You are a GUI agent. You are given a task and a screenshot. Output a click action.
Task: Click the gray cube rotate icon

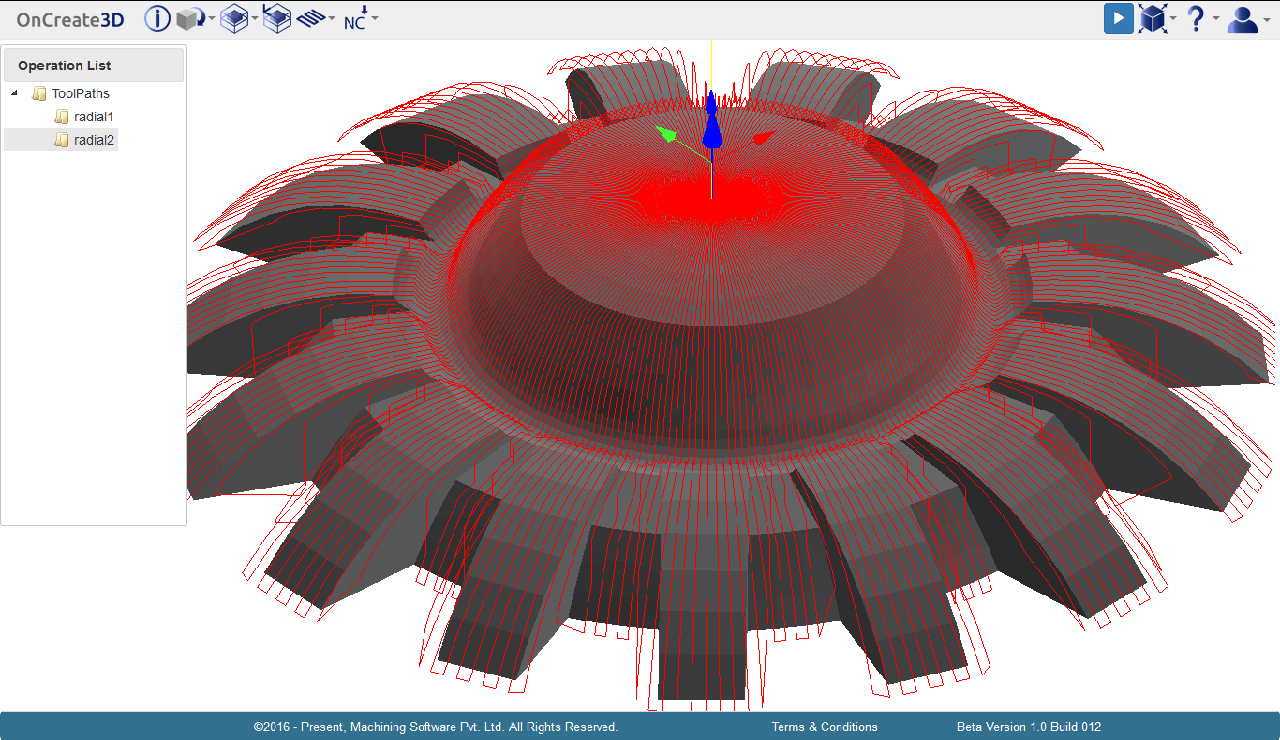189,19
